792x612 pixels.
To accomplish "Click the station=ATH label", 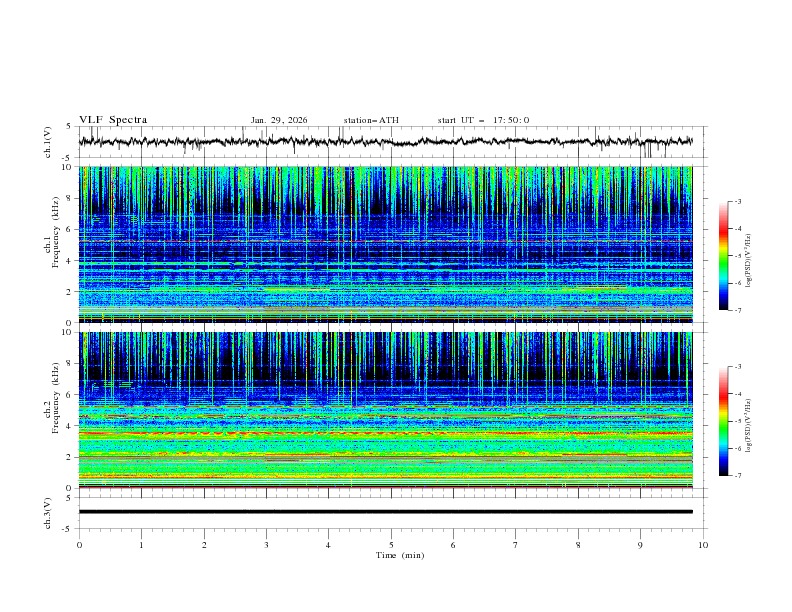I will point(371,120).
